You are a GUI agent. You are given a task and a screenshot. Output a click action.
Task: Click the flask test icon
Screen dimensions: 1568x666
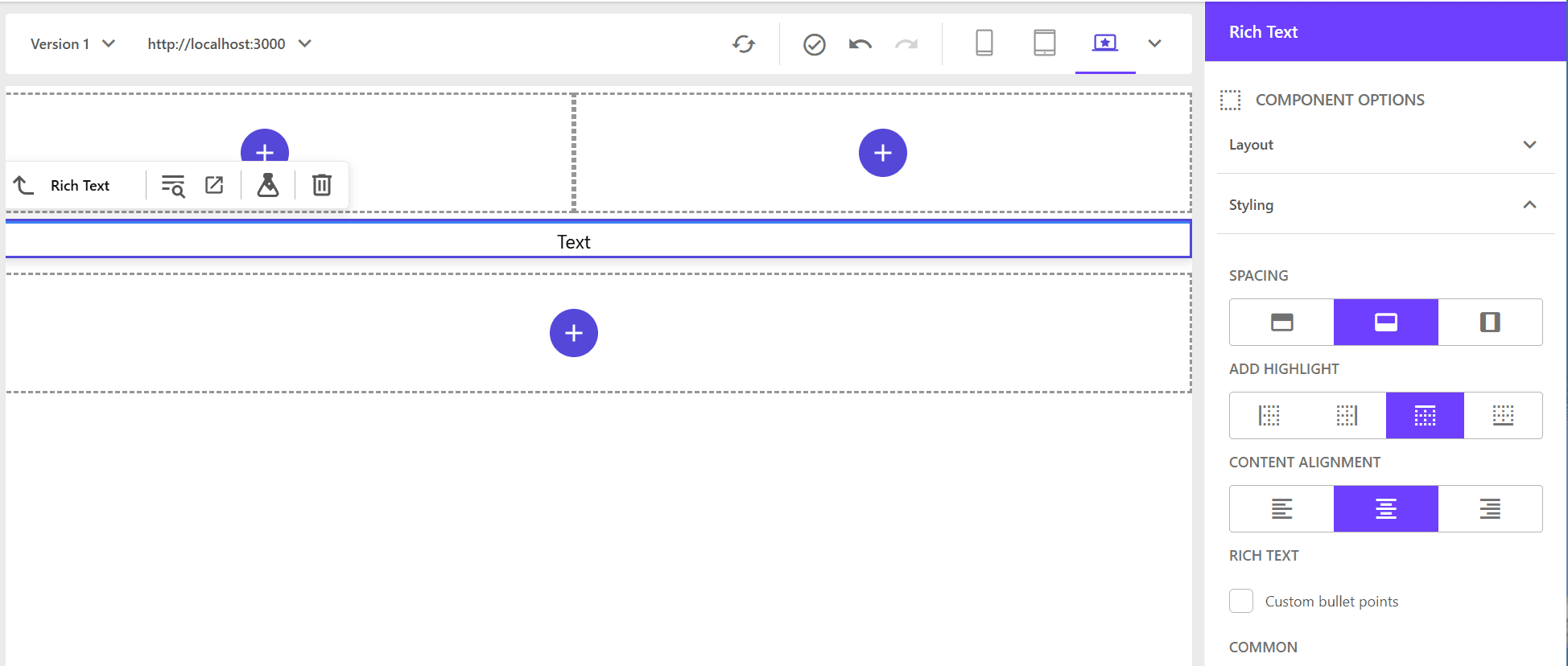[267, 185]
